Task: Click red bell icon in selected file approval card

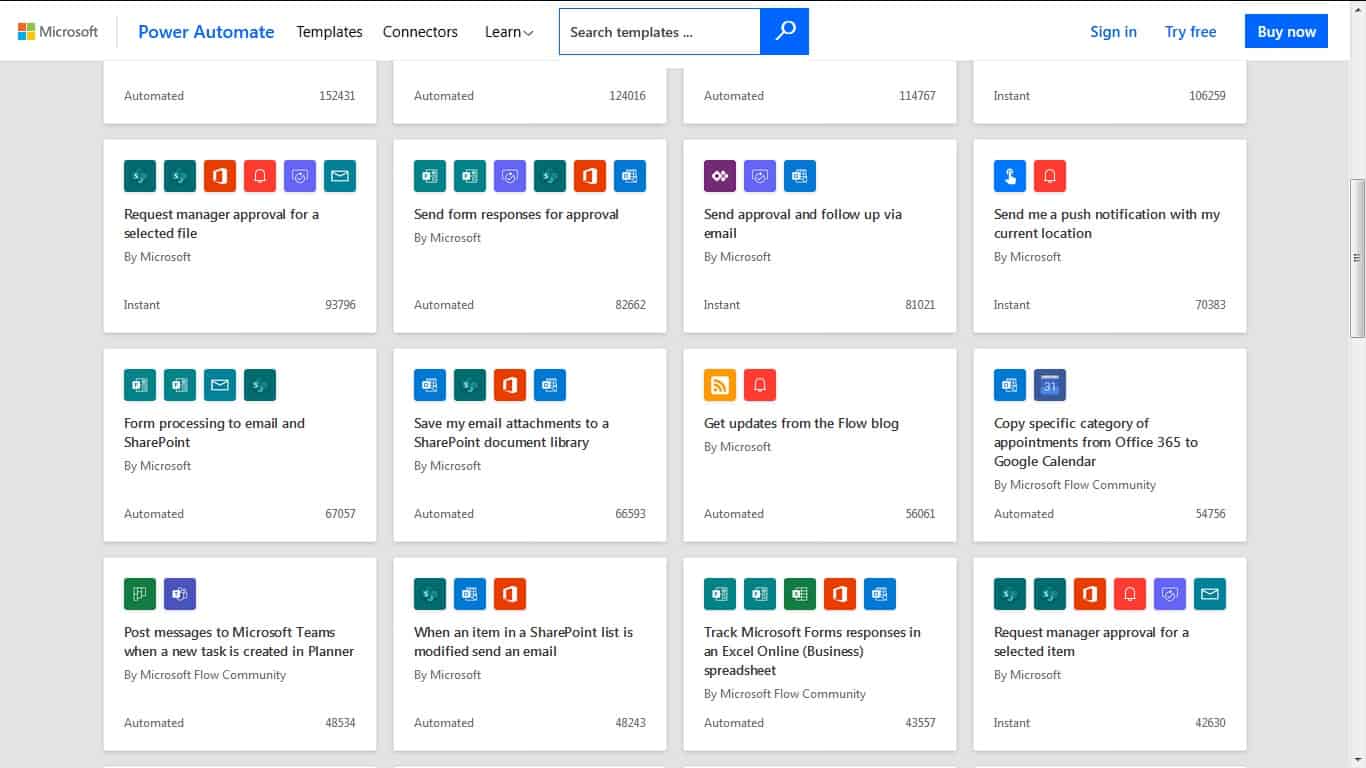Action: [x=260, y=176]
